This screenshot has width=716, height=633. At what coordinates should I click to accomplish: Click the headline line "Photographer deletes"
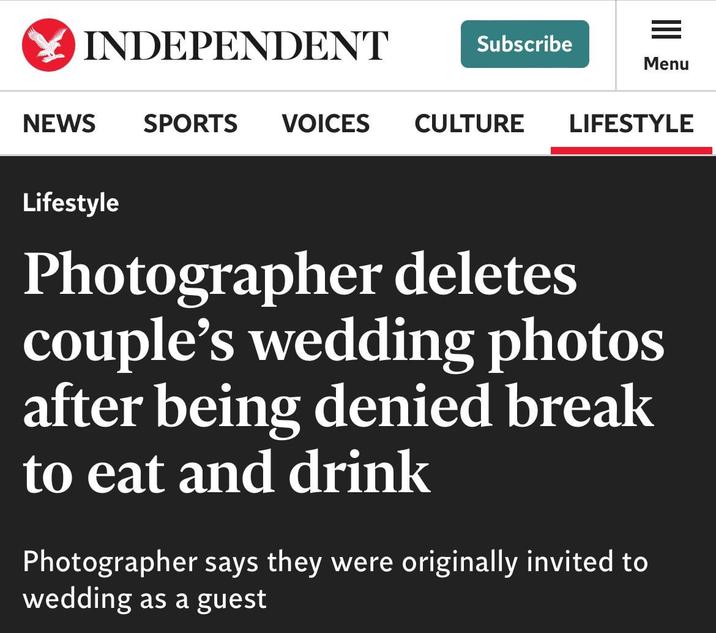pos(300,275)
